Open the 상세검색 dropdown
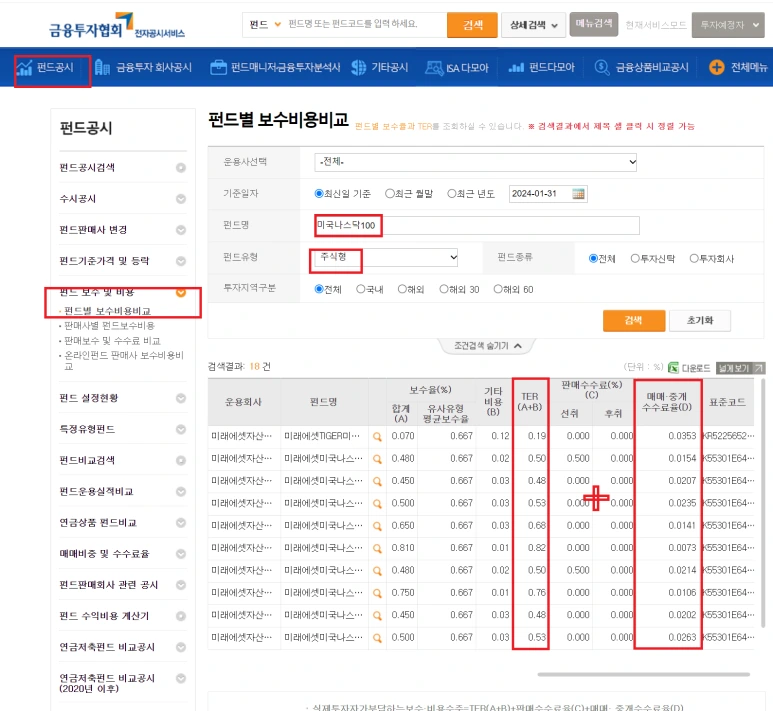The width and height of the screenshot is (773, 711). [533, 25]
